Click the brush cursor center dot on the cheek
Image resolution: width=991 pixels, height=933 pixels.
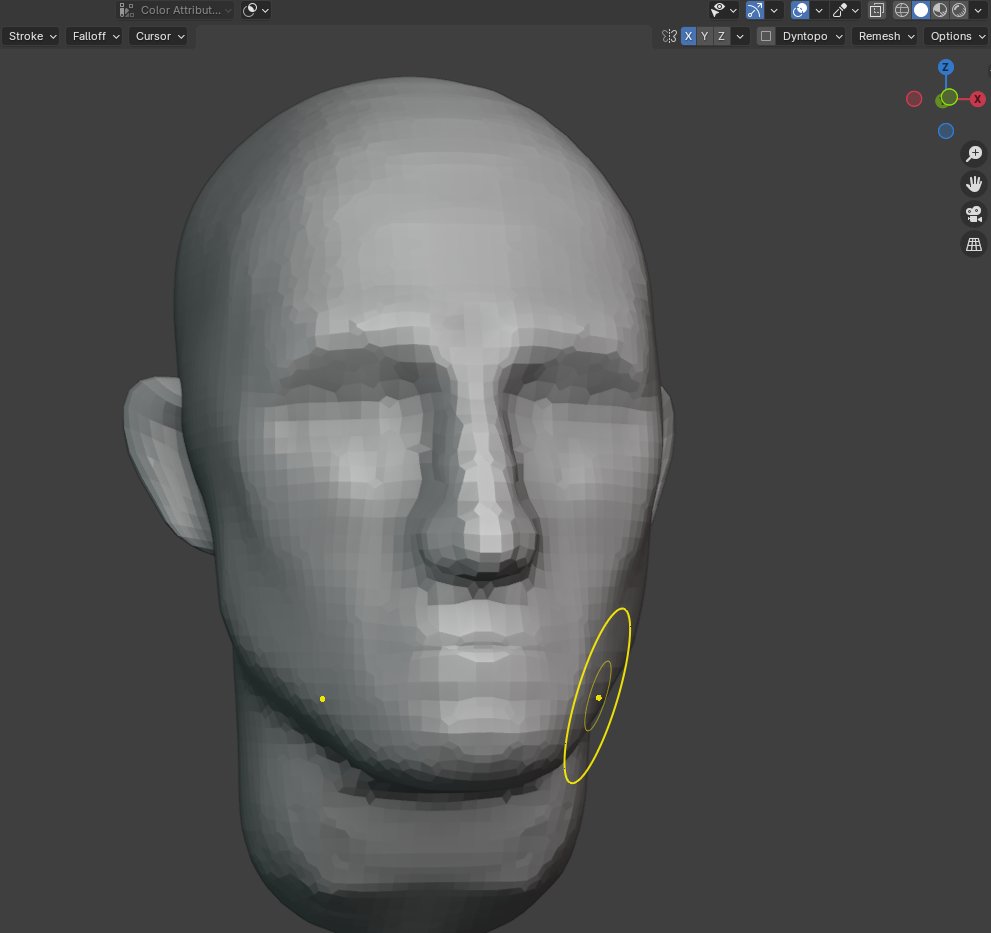[x=599, y=698]
